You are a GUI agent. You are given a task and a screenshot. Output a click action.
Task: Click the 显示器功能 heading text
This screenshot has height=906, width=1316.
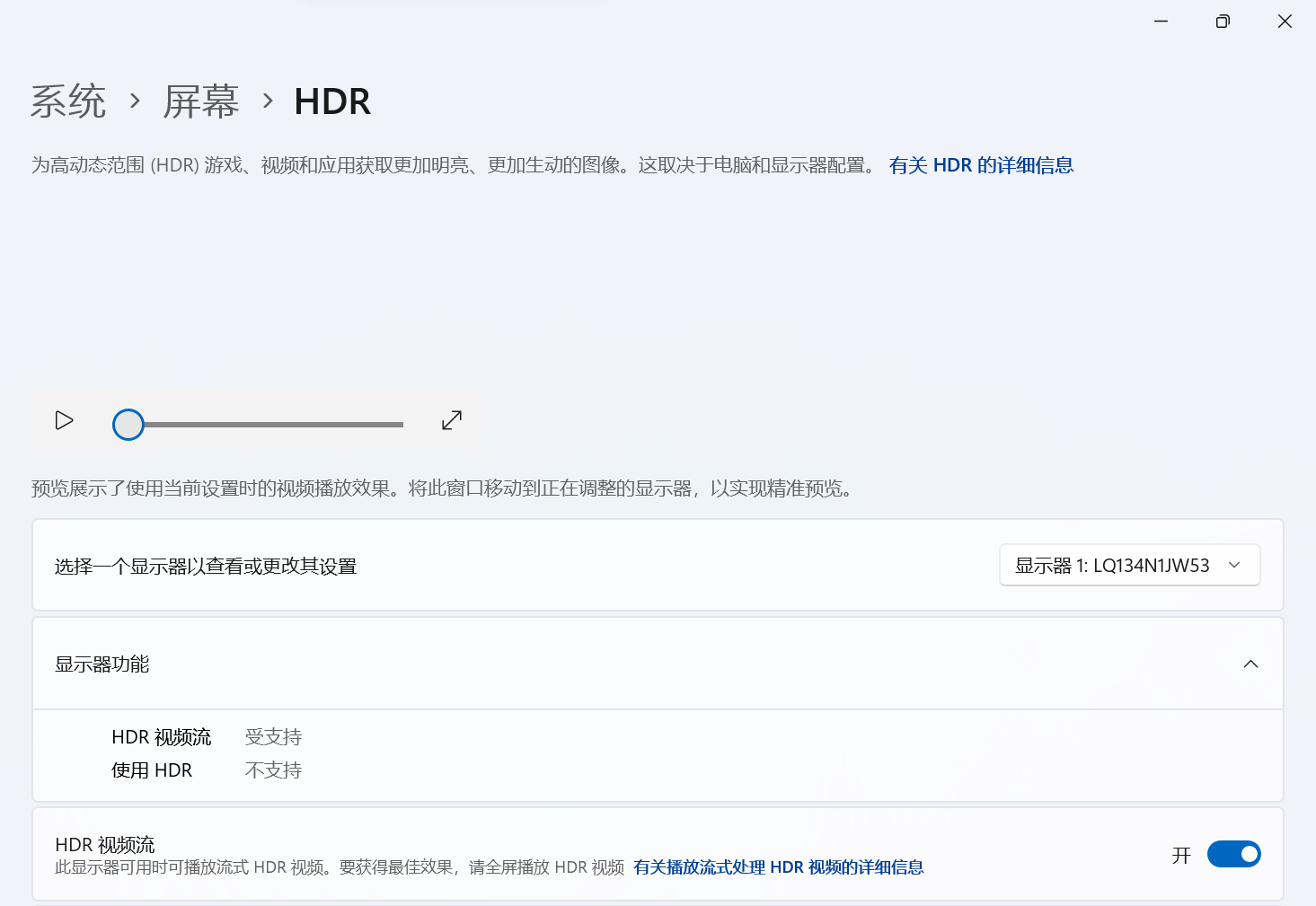coord(102,664)
